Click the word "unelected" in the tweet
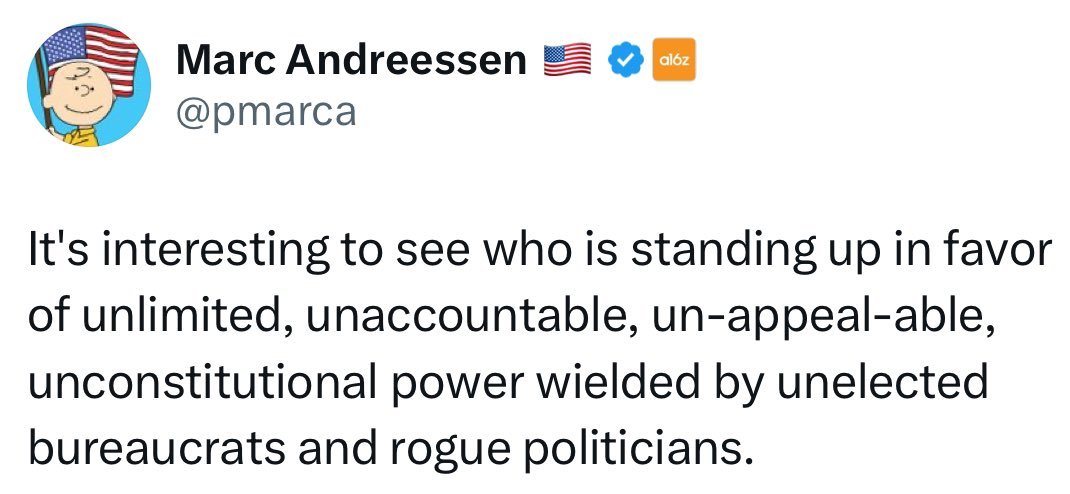The width and height of the screenshot is (1070, 494). point(882,380)
